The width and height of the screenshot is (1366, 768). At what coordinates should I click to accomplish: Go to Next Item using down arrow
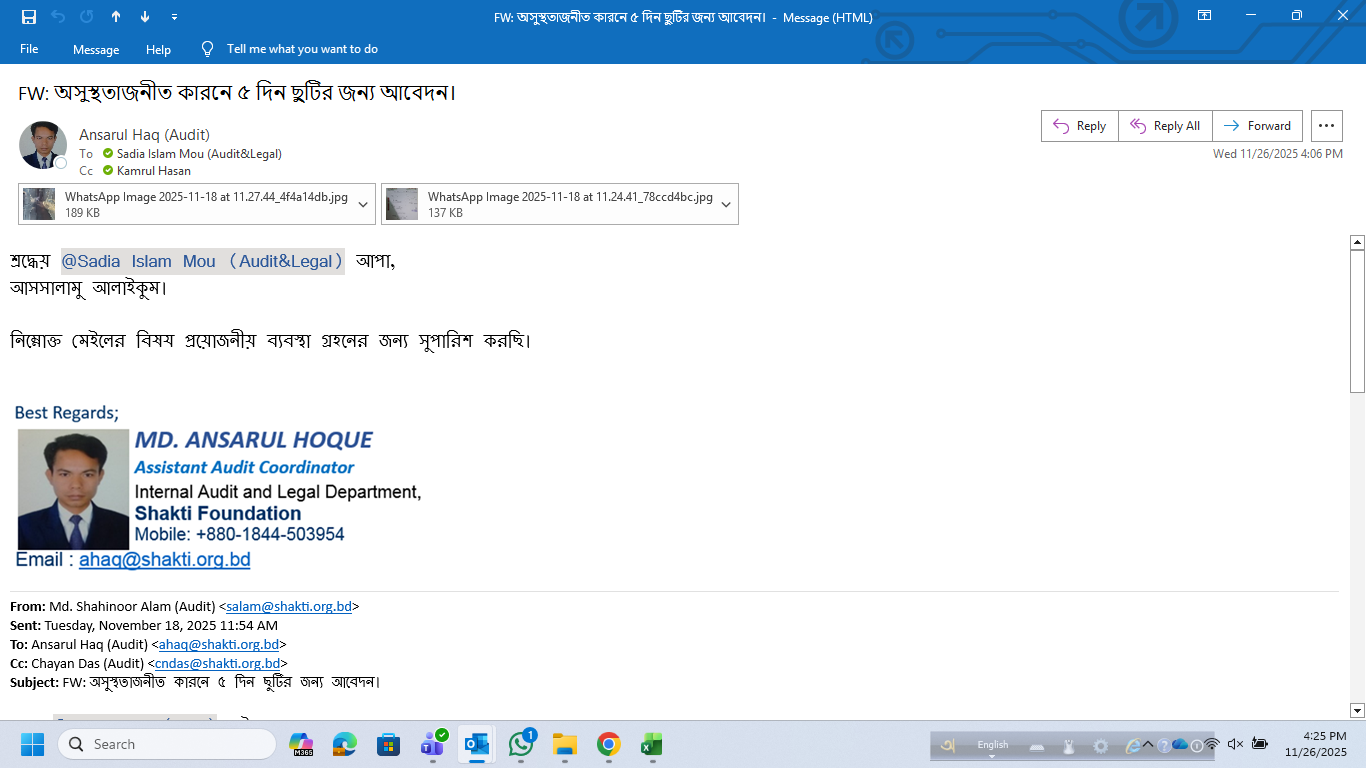145,17
